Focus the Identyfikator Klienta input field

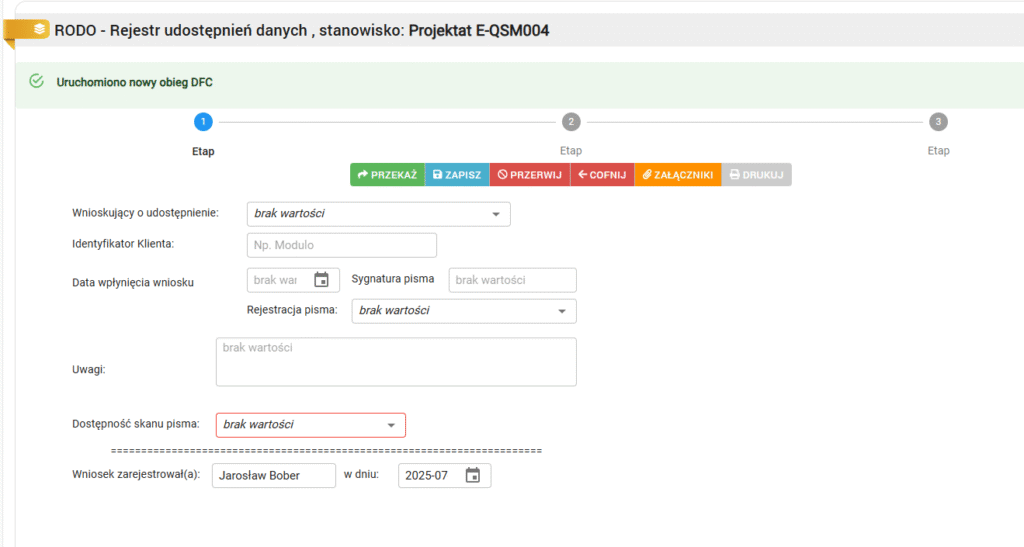pyautogui.click(x=341, y=246)
